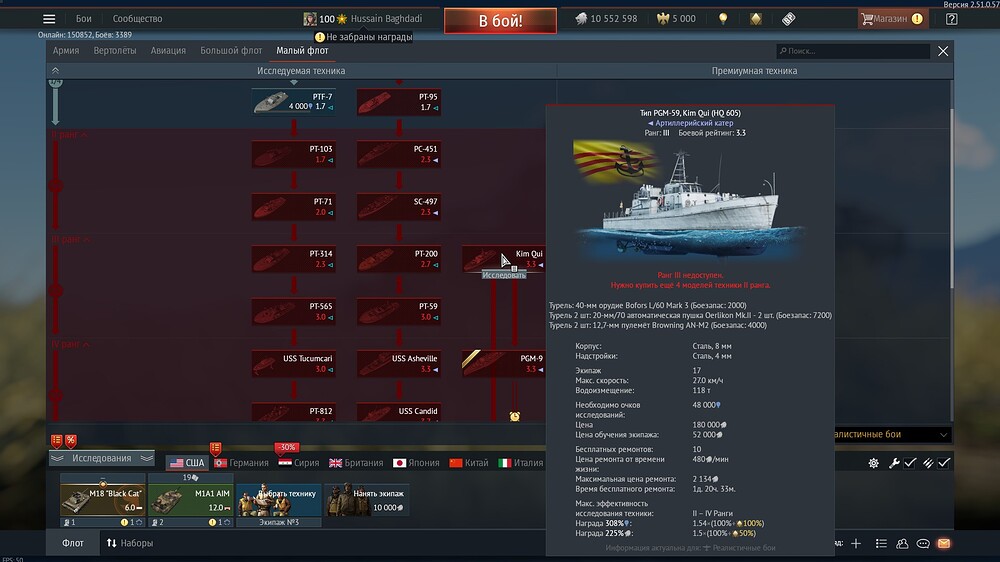Select the PT-71 boat card
The image size is (1000, 562).
(293, 207)
